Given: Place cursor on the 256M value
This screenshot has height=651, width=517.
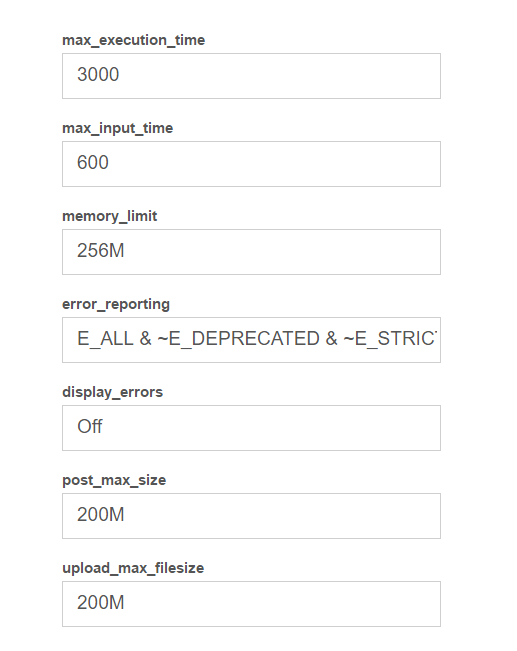Looking at the screenshot, I should [x=100, y=251].
